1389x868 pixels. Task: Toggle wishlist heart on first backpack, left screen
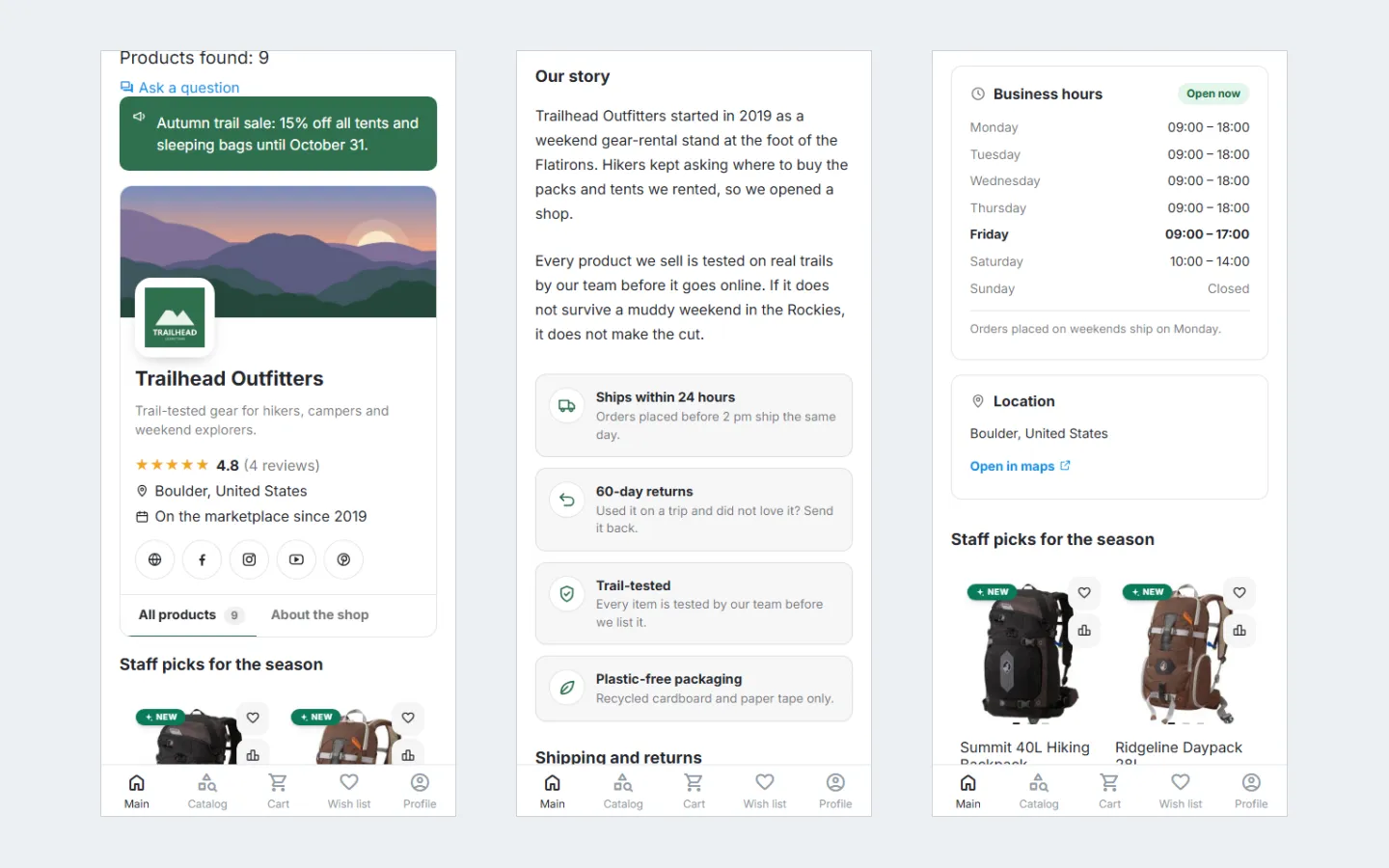coord(253,718)
